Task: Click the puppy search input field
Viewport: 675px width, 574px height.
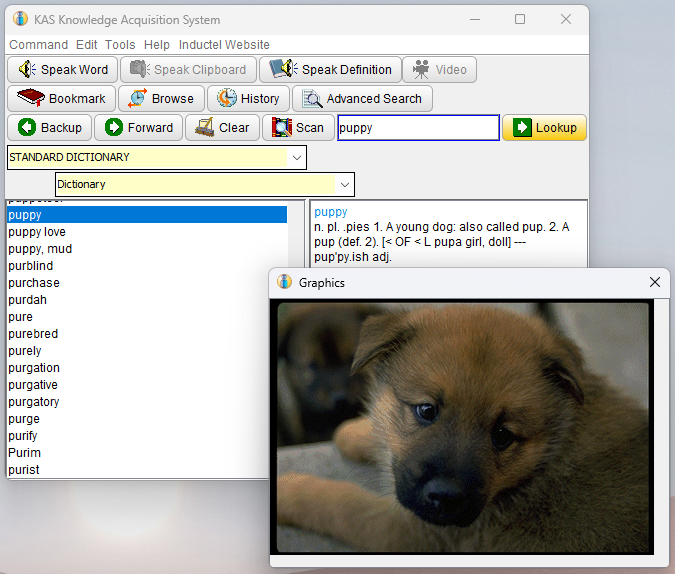Action: (418, 127)
